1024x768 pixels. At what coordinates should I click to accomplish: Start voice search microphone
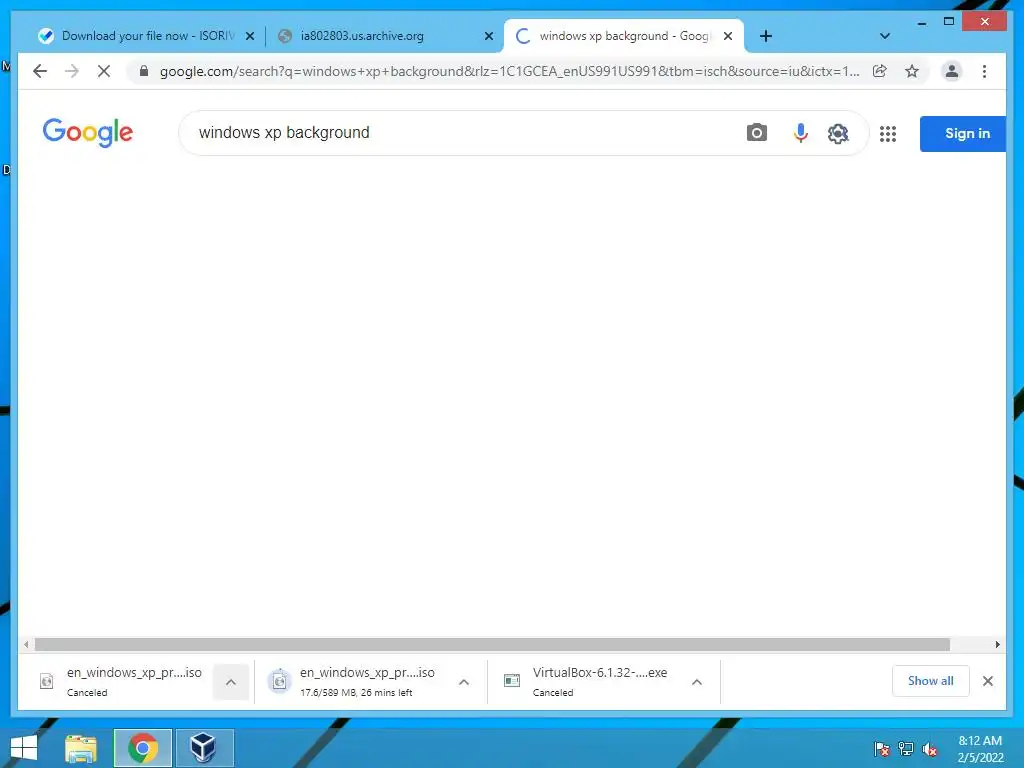point(800,133)
